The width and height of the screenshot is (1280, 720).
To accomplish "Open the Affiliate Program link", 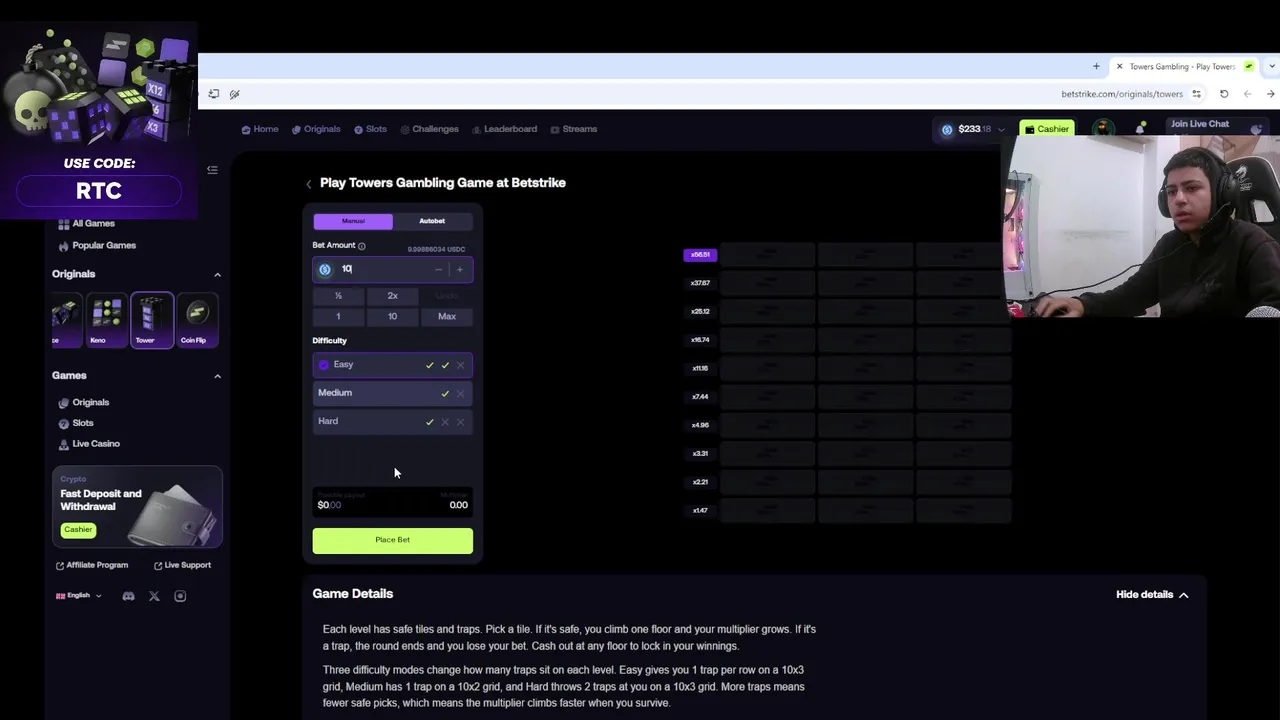I will 92,566.
